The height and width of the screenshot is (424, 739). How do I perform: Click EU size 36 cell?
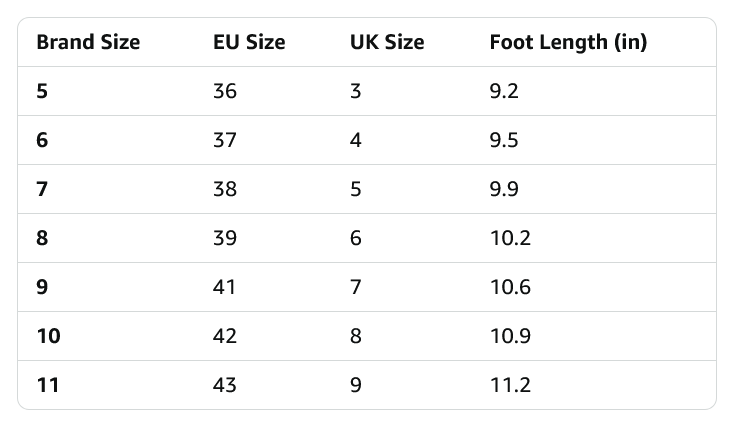coord(225,91)
